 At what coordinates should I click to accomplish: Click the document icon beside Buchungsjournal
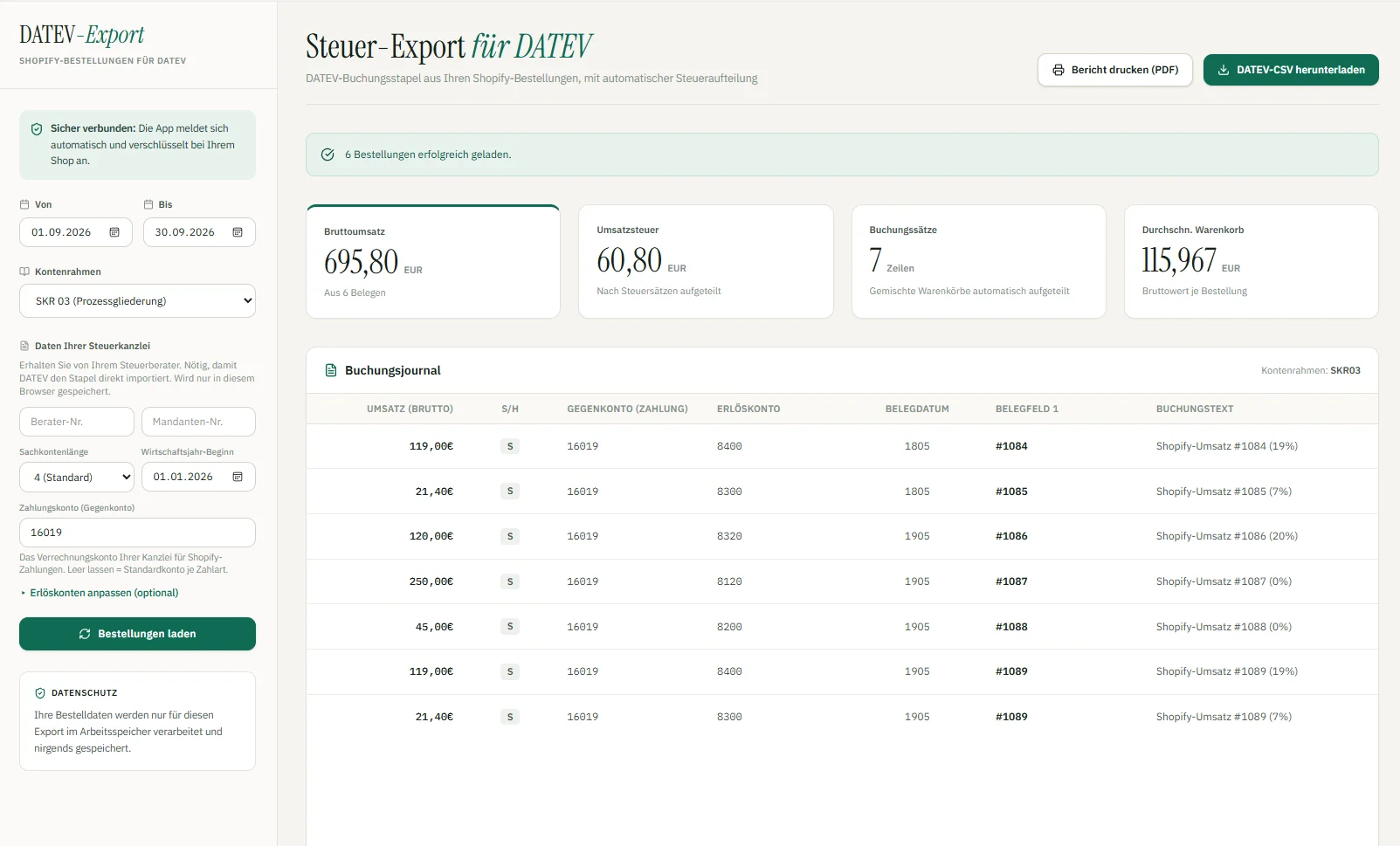331,370
